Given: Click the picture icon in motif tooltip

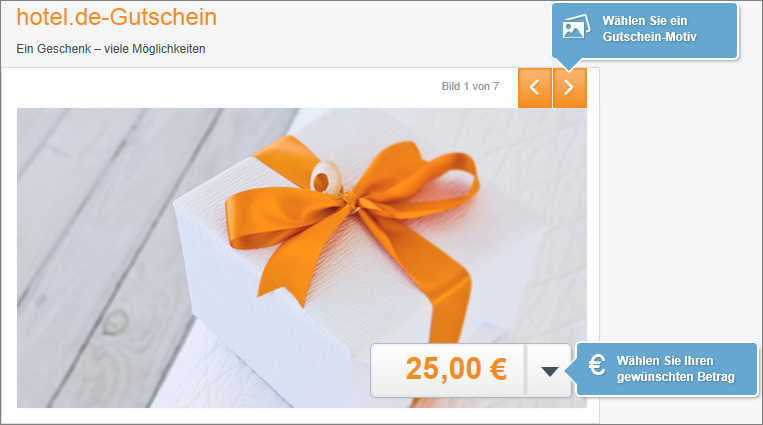Looking at the screenshot, I should click(576, 26).
